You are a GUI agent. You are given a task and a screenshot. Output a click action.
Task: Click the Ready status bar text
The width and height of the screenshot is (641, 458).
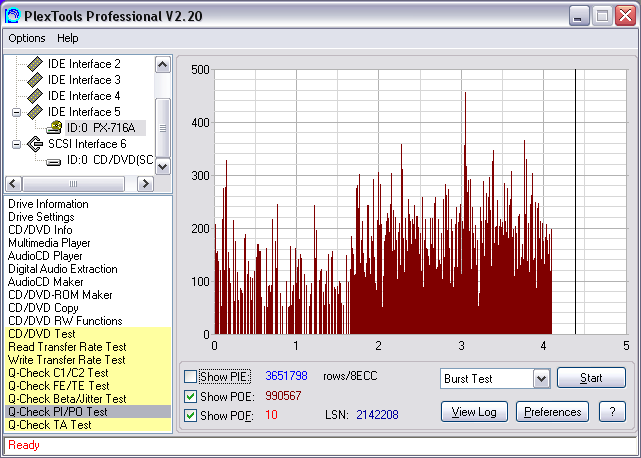(24, 445)
